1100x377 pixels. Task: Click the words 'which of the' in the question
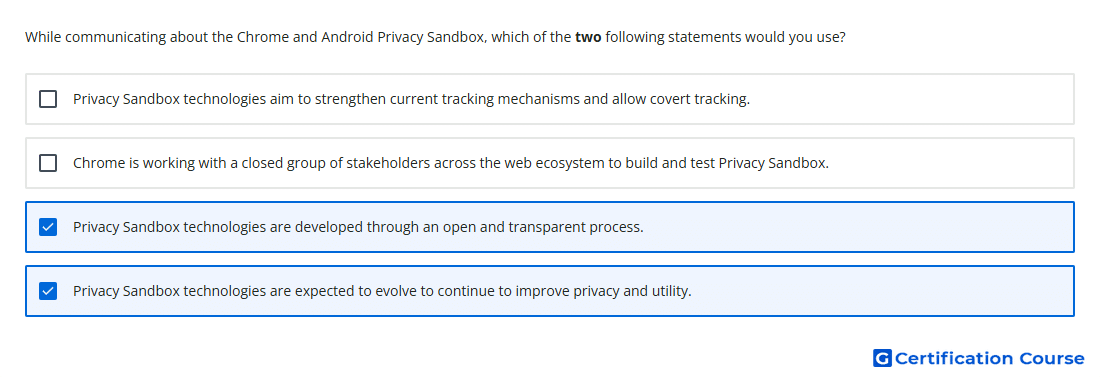pos(531,37)
